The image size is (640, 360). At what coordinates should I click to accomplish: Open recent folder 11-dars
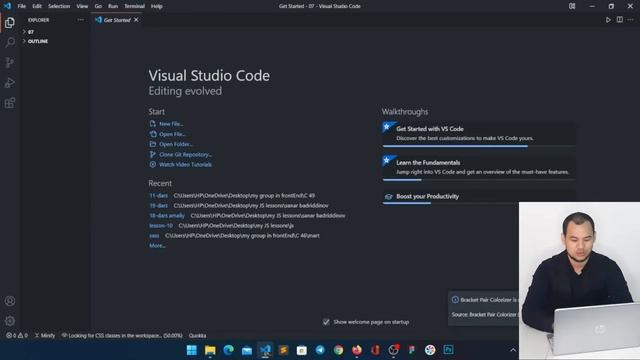[158, 196]
